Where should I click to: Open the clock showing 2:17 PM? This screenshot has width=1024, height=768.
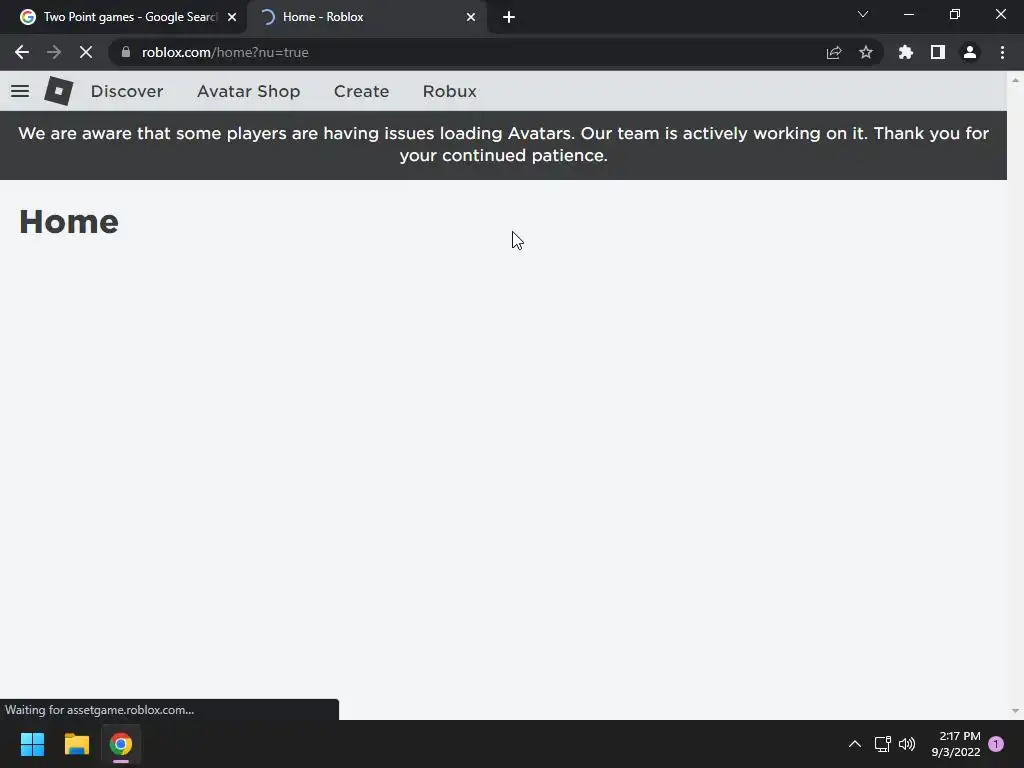956,744
